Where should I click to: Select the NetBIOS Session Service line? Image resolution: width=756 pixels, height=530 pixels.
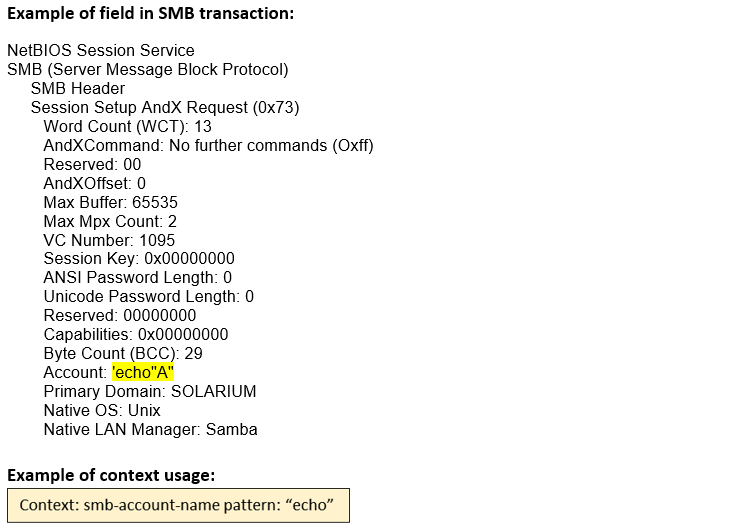click(x=100, y=50)
